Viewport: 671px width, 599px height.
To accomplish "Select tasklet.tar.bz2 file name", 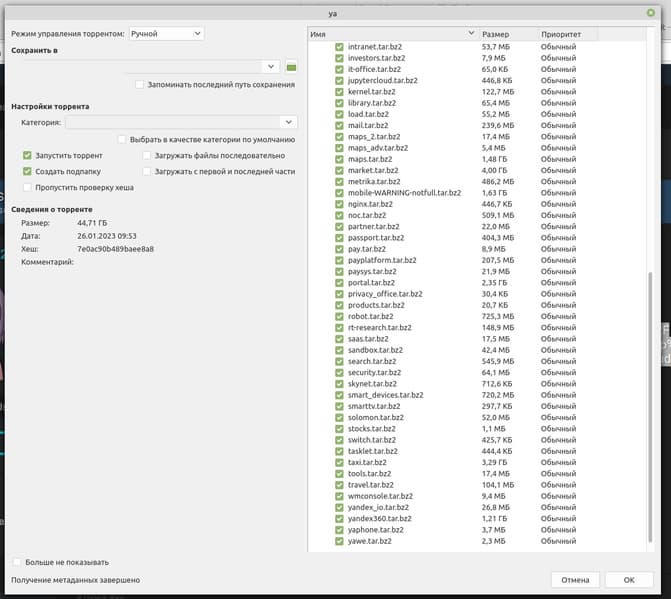I will click(x=373, y=451).
